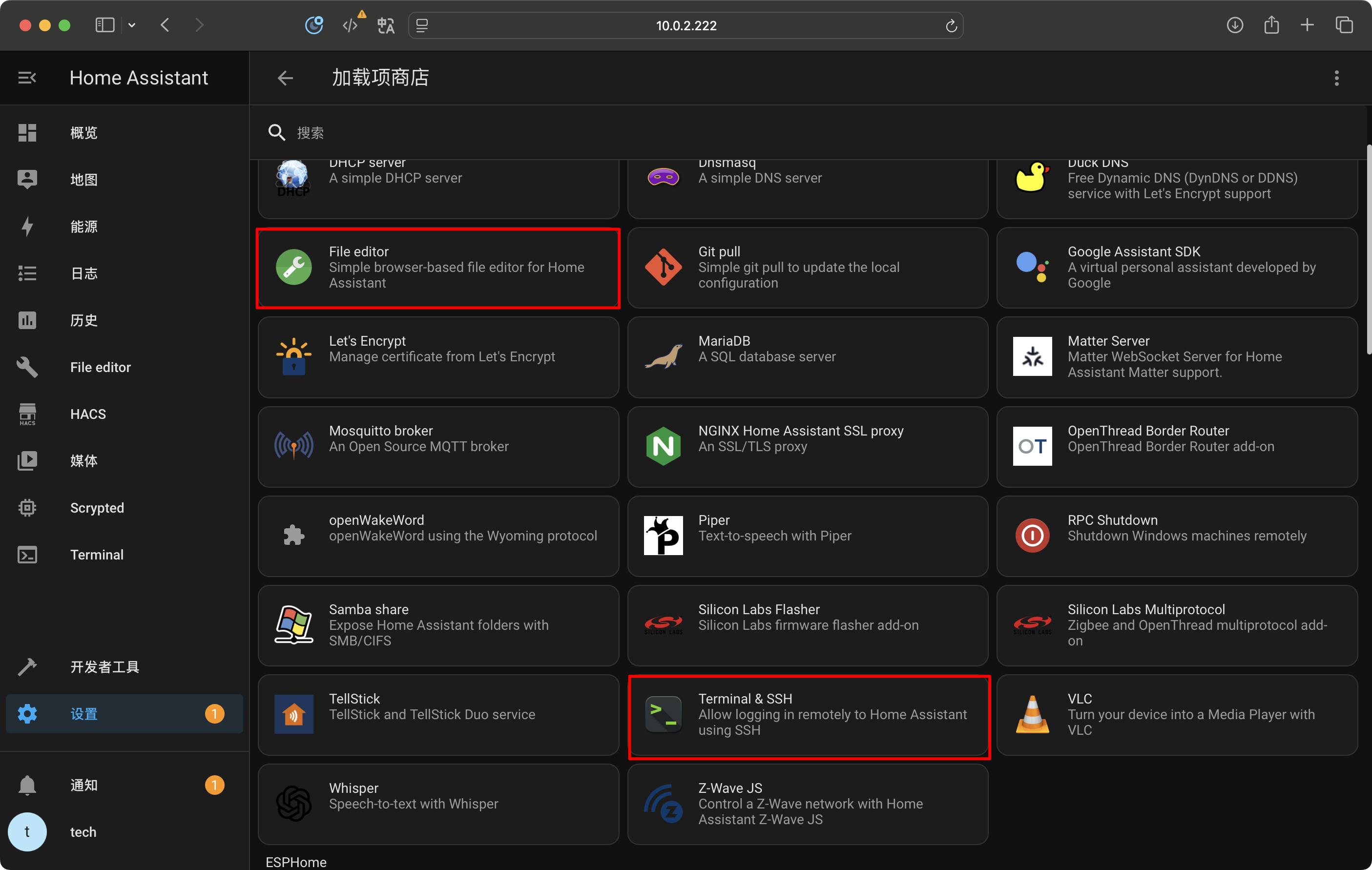Image resolution: width=1372 pixels, height=870 pixels.
Task: Click the 通知 notification bell icon
Action: pyautogui.click(x=27, y=785)
